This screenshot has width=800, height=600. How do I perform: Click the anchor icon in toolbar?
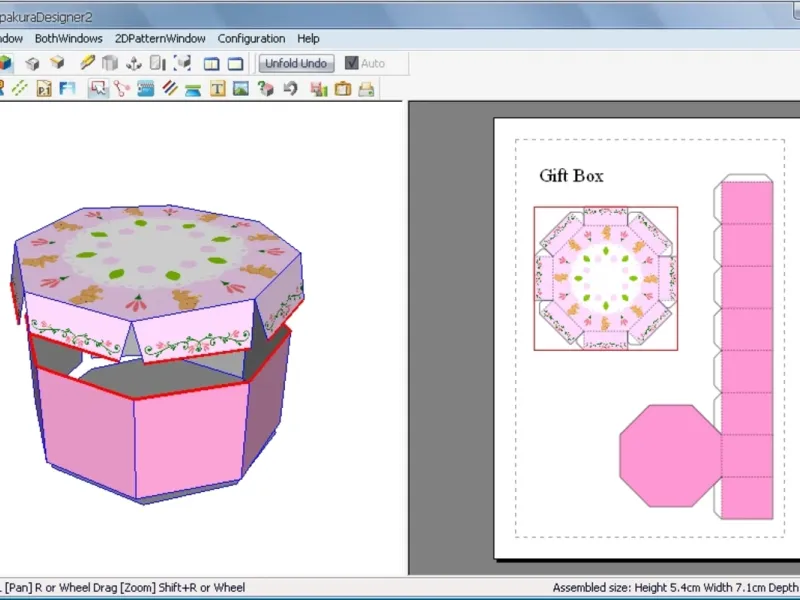pos(134,63)
